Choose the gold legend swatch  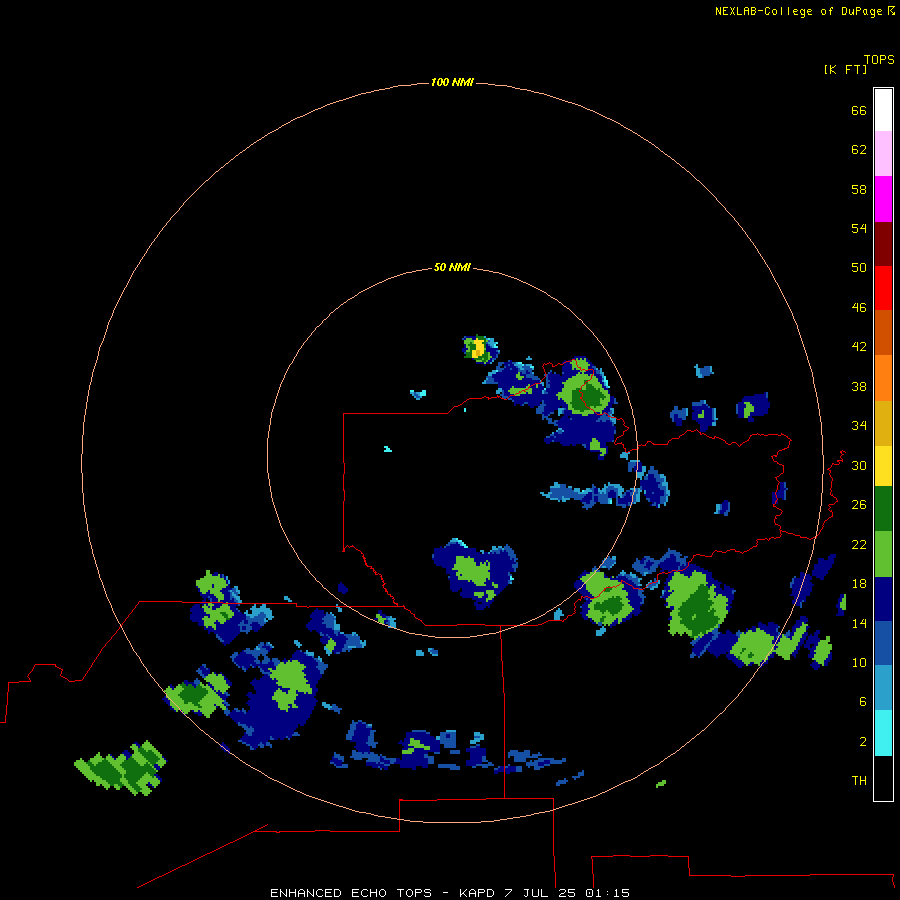point(883,423)
